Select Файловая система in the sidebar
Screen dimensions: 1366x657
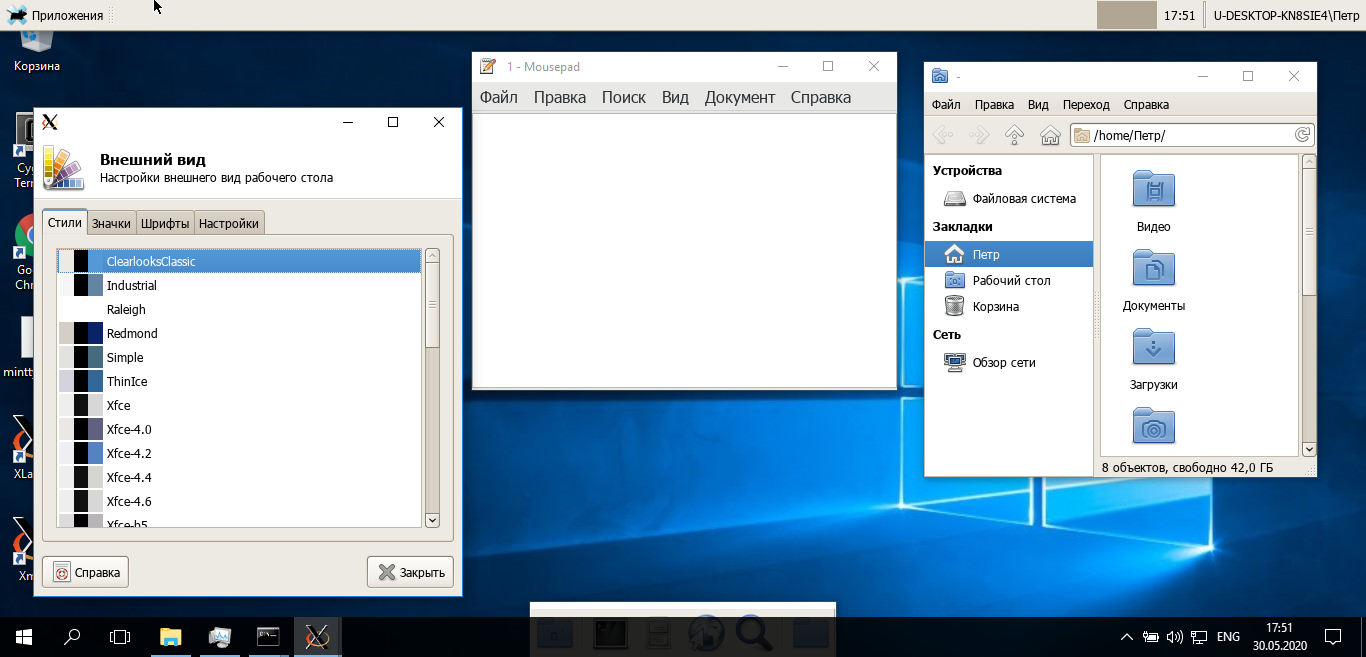[1023, 199]
